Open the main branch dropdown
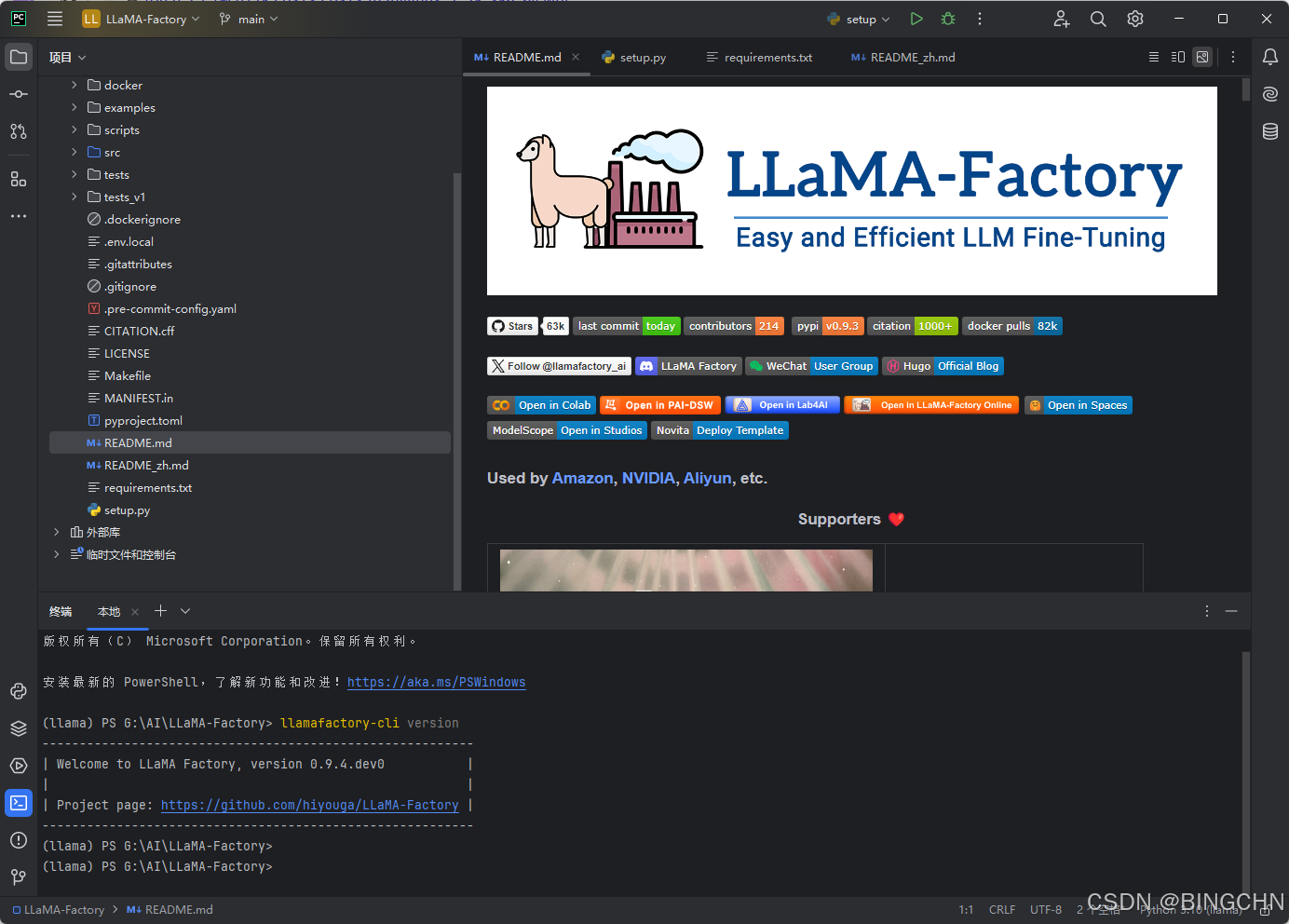Screen dimensions: 1289x924 tap(249, 19)
